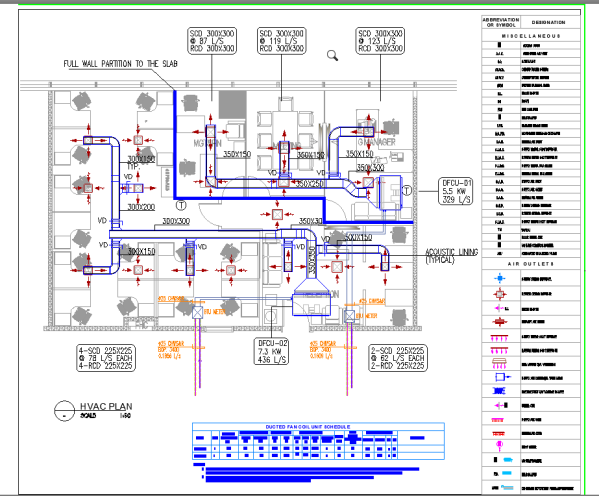599x496 pixels.
Task: Click the magenta circular legend symbol
Action: 499,445
